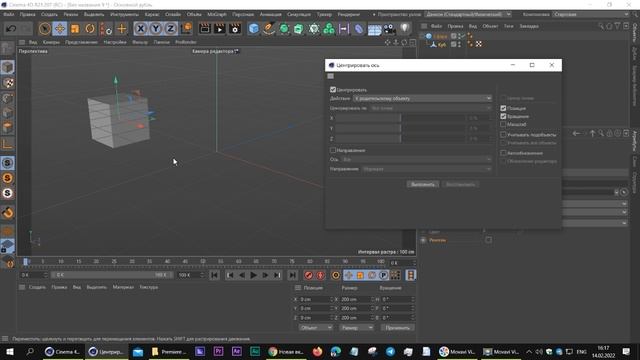The height and width of the screenshot is (360, 640).
Task: Open render settings clapperboard gear icon
Action: coord(235,29)
